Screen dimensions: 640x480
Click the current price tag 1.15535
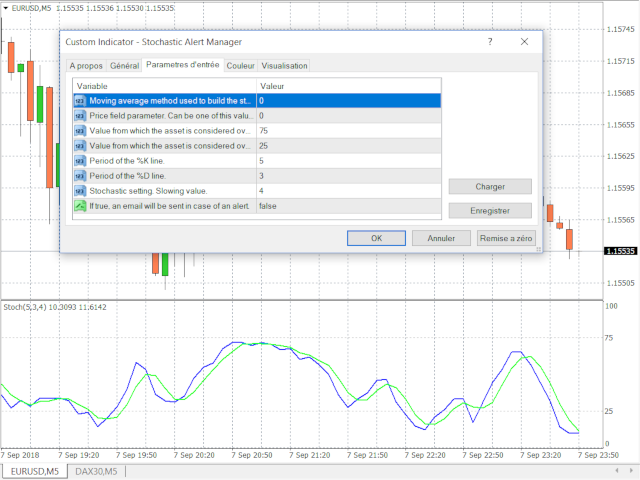click(x=620, y=251)
